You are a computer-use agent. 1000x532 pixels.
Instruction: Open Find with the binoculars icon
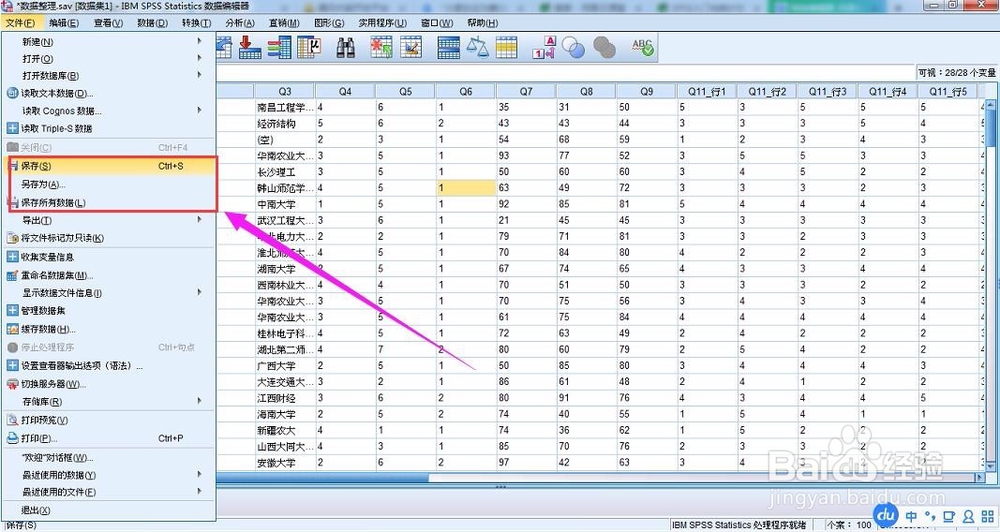pos(346,47)
